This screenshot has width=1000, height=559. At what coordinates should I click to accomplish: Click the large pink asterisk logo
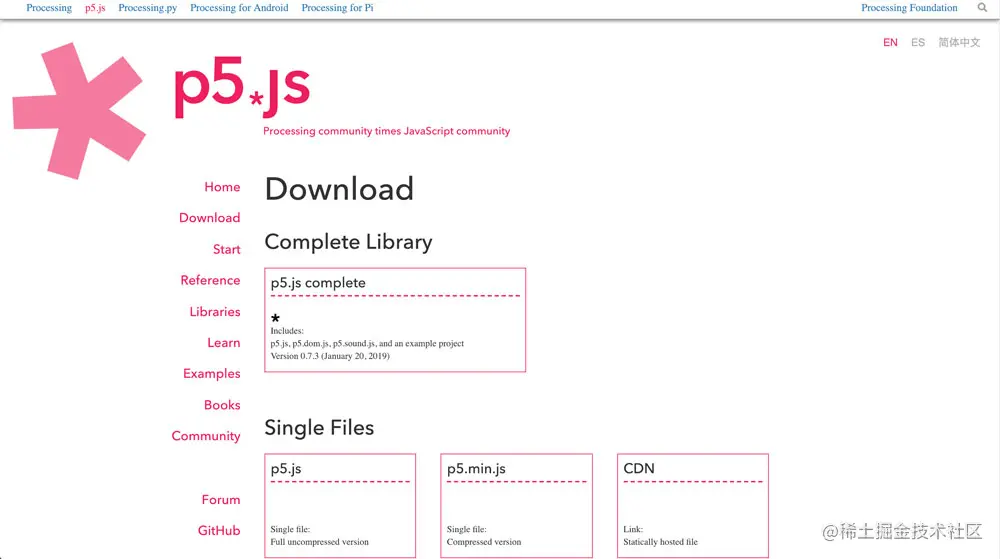pyautogui.click(x=79, y=111)
